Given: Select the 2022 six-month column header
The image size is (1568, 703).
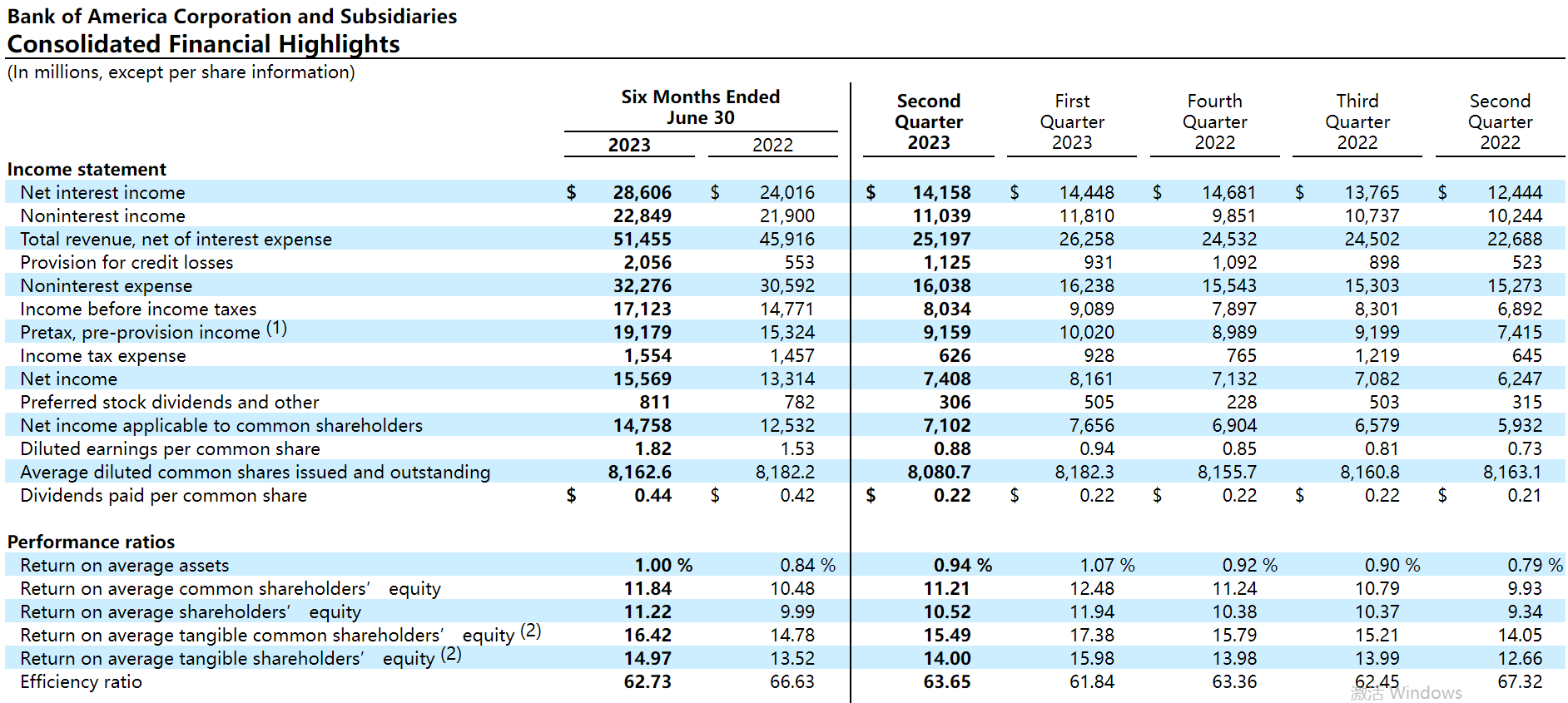Looking at the screenshot, I should click(x=773, y=145).
